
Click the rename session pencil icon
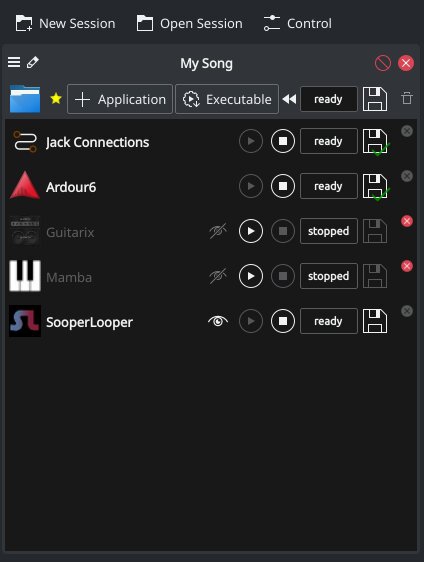(x=33, y=62)
